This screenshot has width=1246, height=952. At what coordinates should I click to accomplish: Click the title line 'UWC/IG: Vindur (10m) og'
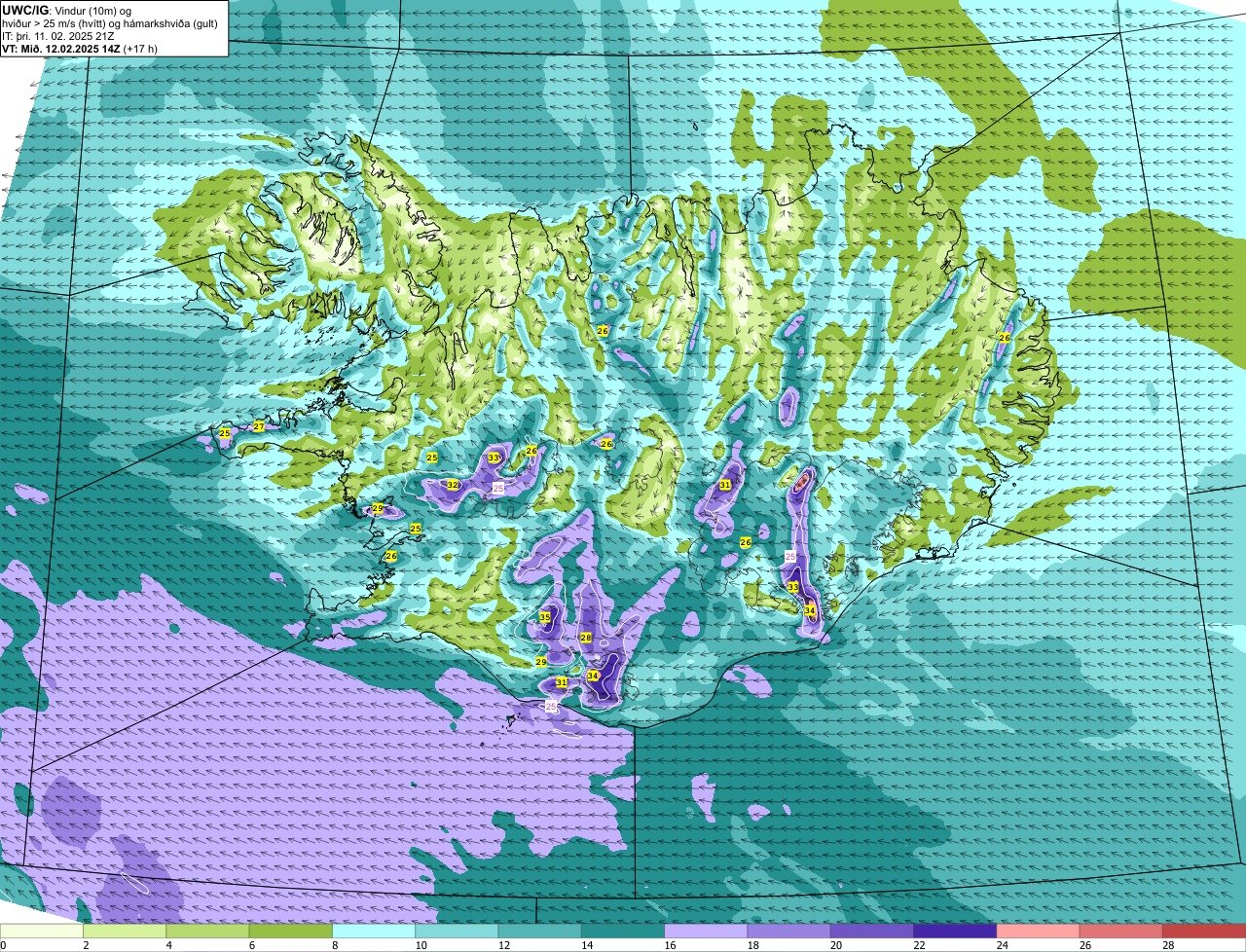click(66, 10)
